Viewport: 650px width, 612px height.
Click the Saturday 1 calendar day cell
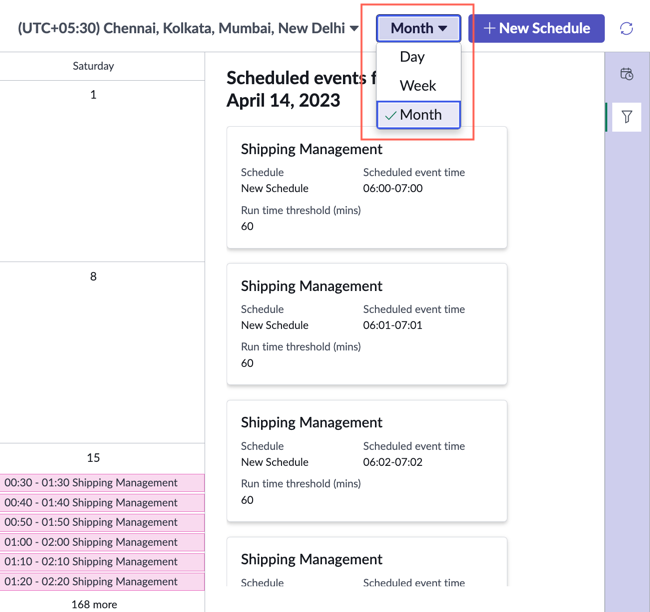click(102, 171)
